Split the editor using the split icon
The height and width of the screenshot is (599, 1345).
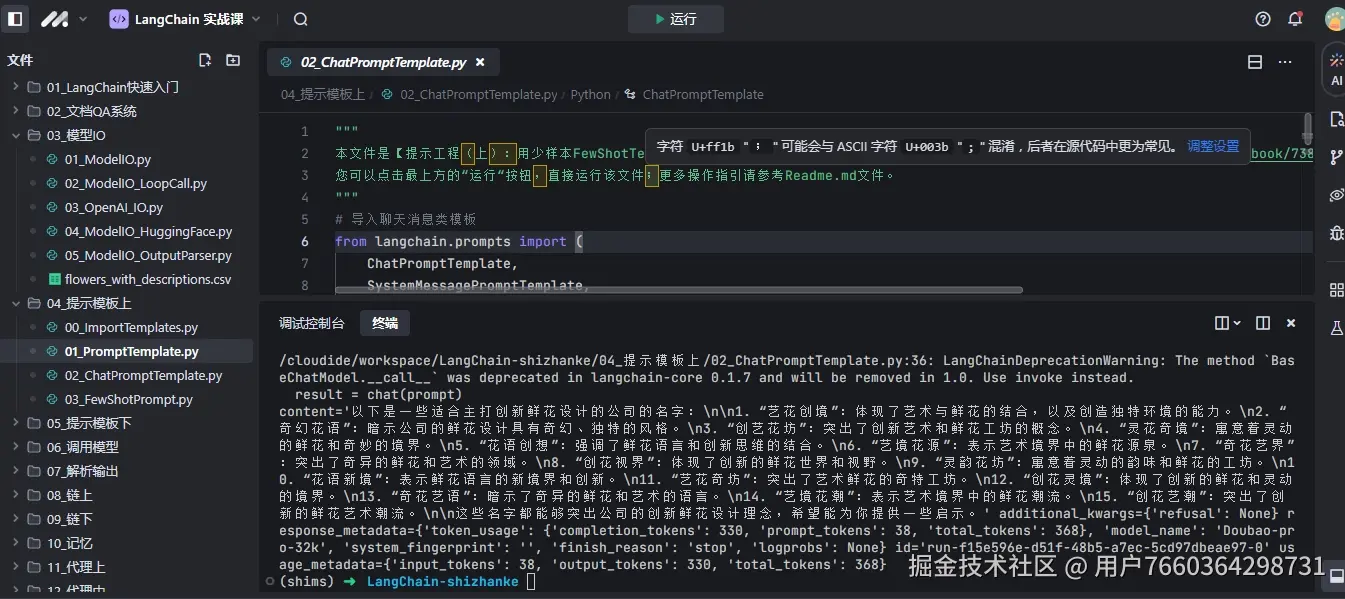click(x=1255, y=61)
